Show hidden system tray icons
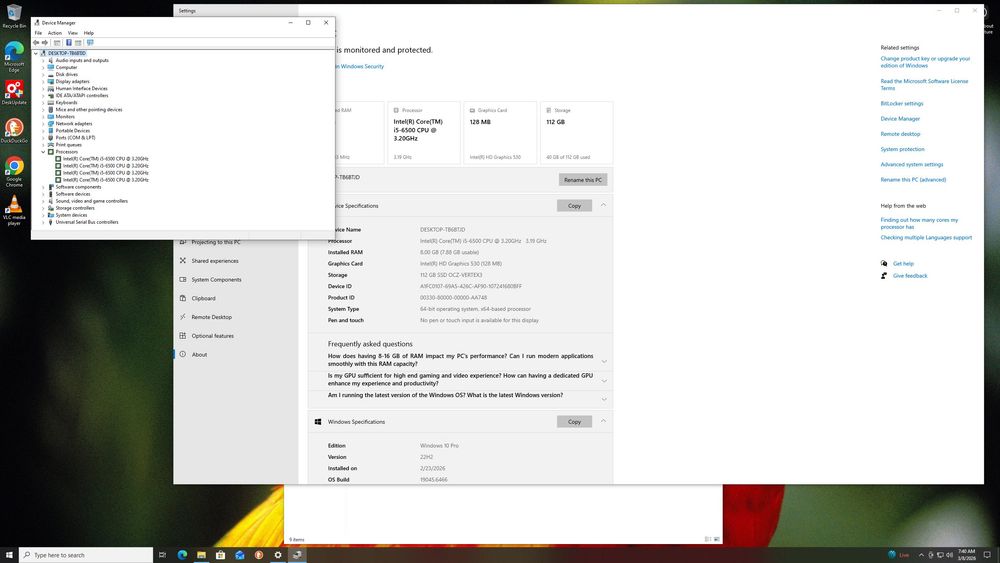 (921, 555)
